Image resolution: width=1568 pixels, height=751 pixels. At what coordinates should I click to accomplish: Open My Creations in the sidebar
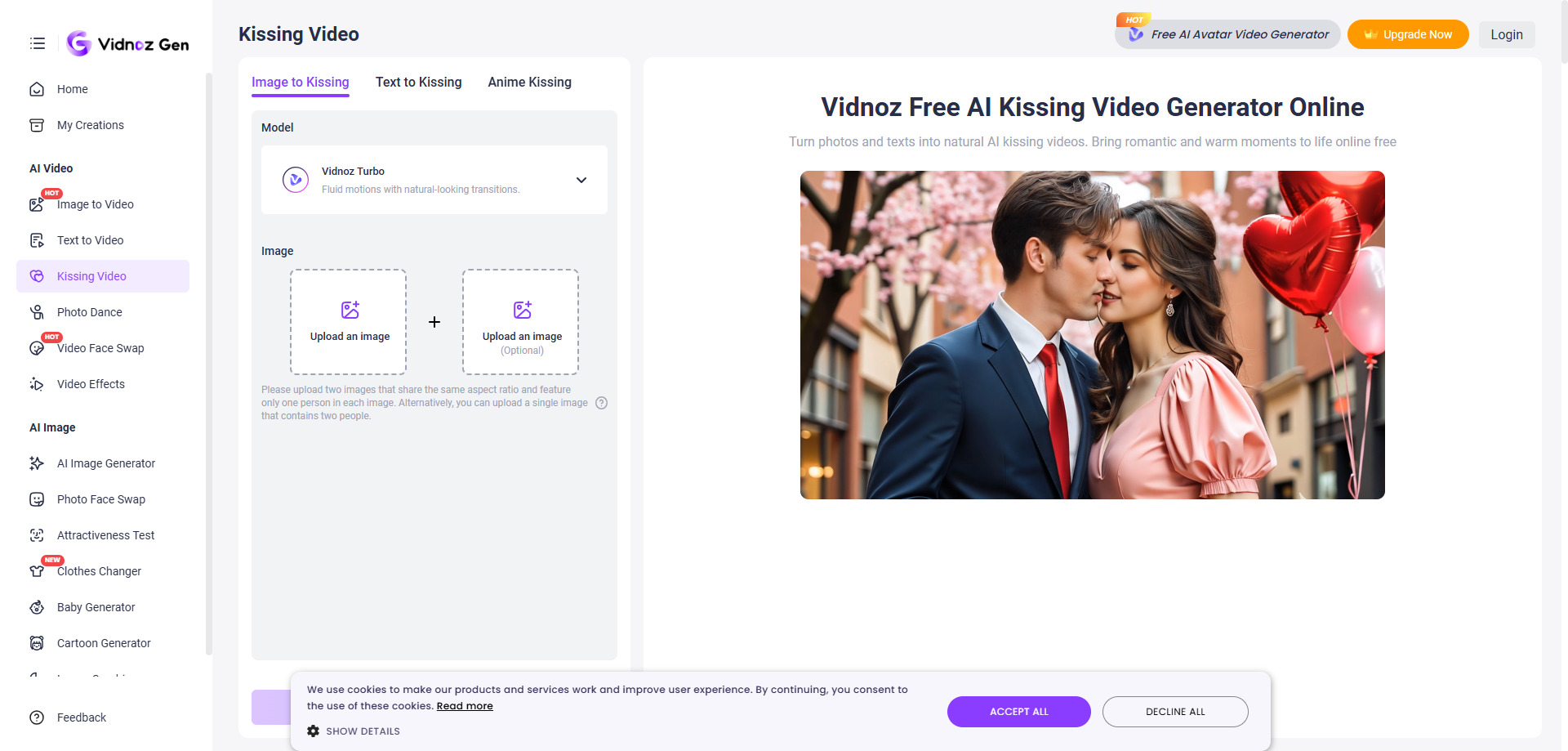(103, 125)
